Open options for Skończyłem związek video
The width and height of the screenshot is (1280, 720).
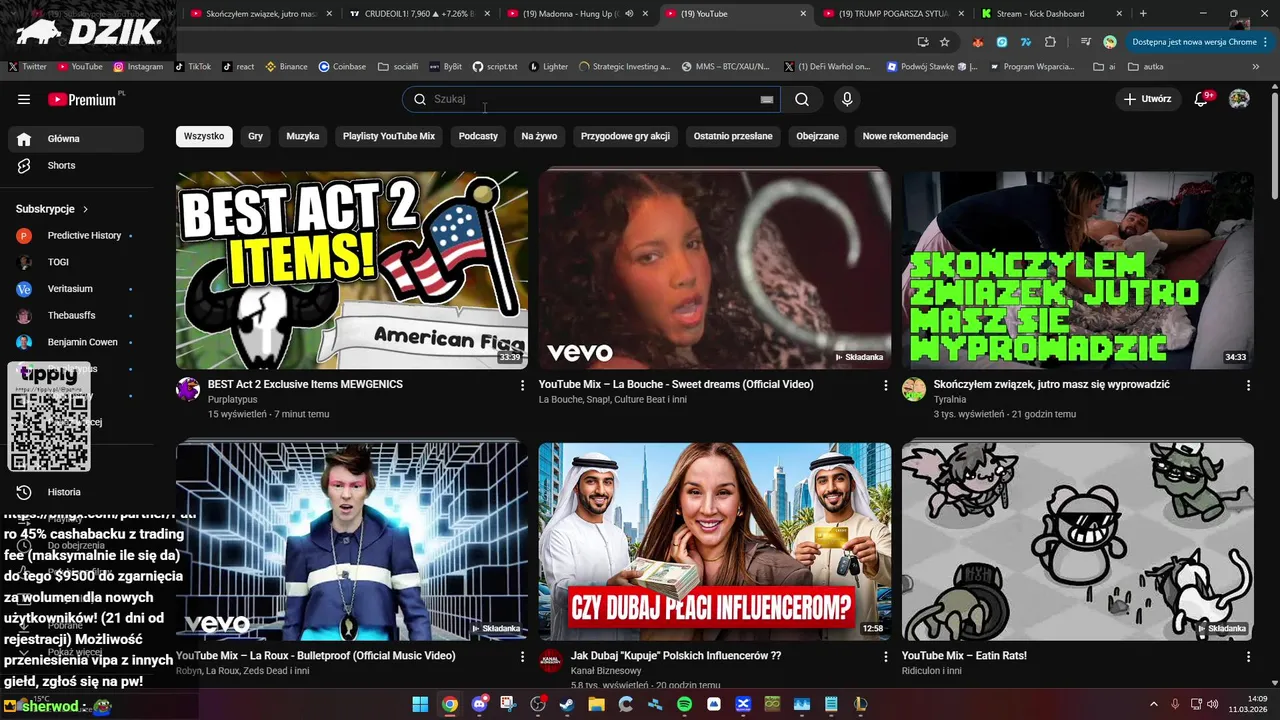coord(1248,385)
